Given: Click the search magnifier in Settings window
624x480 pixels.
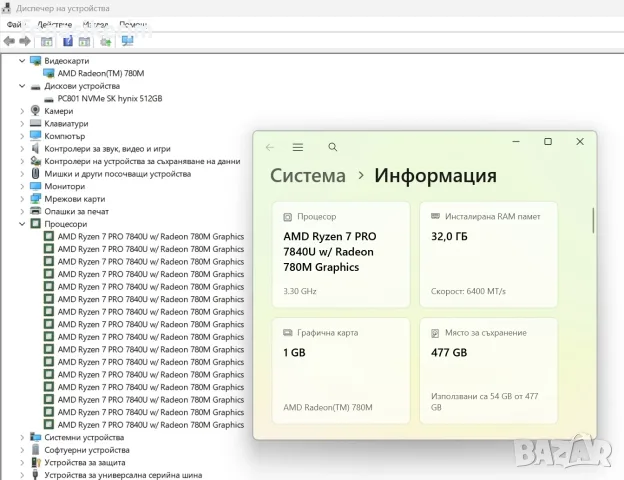Looking at the screenshot, I should pyautogui.click(x=333, y=147).
